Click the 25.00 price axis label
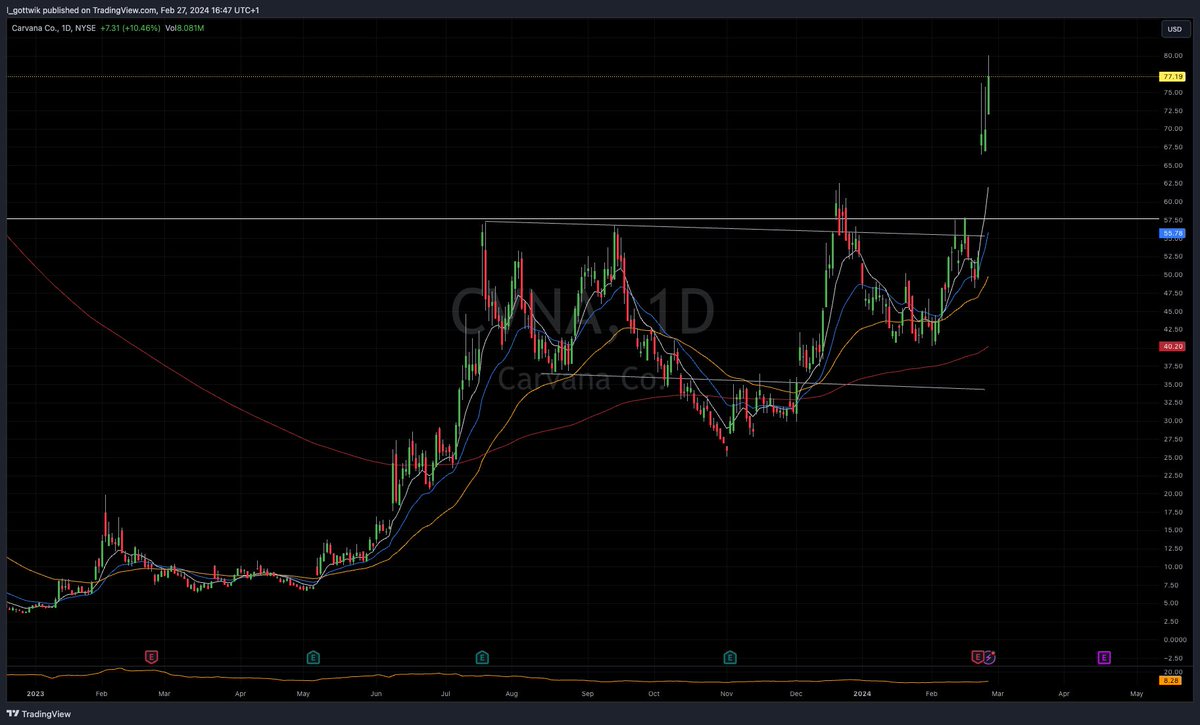1200x725 pixels. [x=1172, y=457]
